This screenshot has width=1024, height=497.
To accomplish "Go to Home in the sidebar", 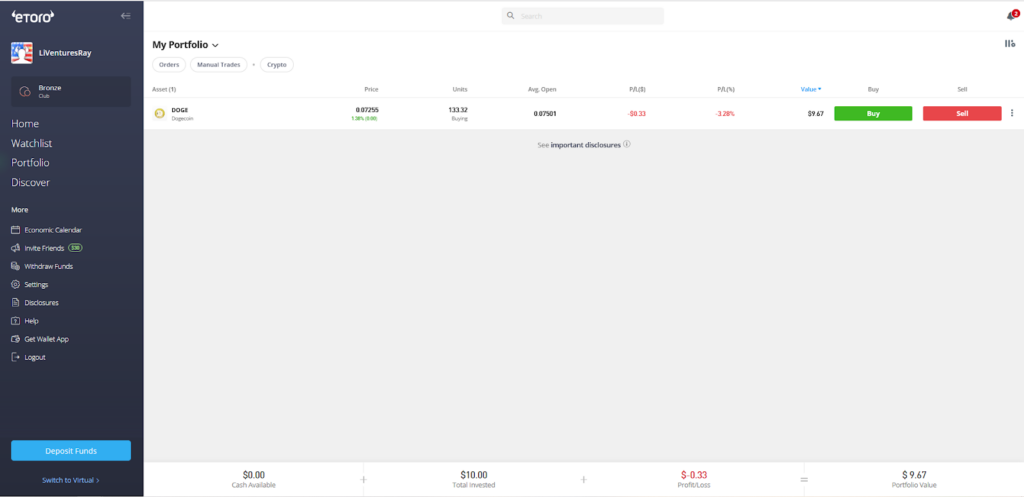I will [25, 123].
